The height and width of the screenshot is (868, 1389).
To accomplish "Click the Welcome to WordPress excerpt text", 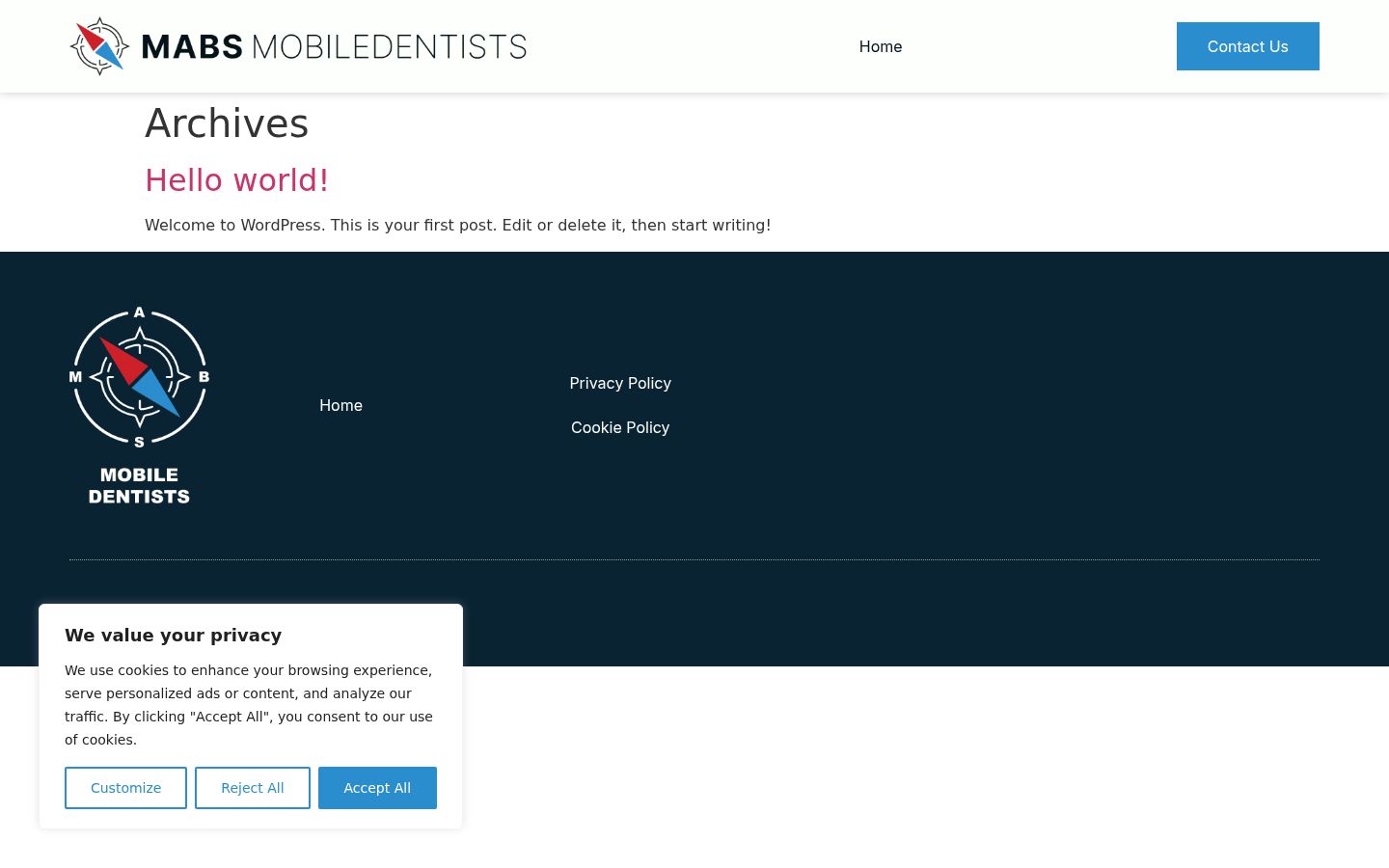I will click(458, 225).
